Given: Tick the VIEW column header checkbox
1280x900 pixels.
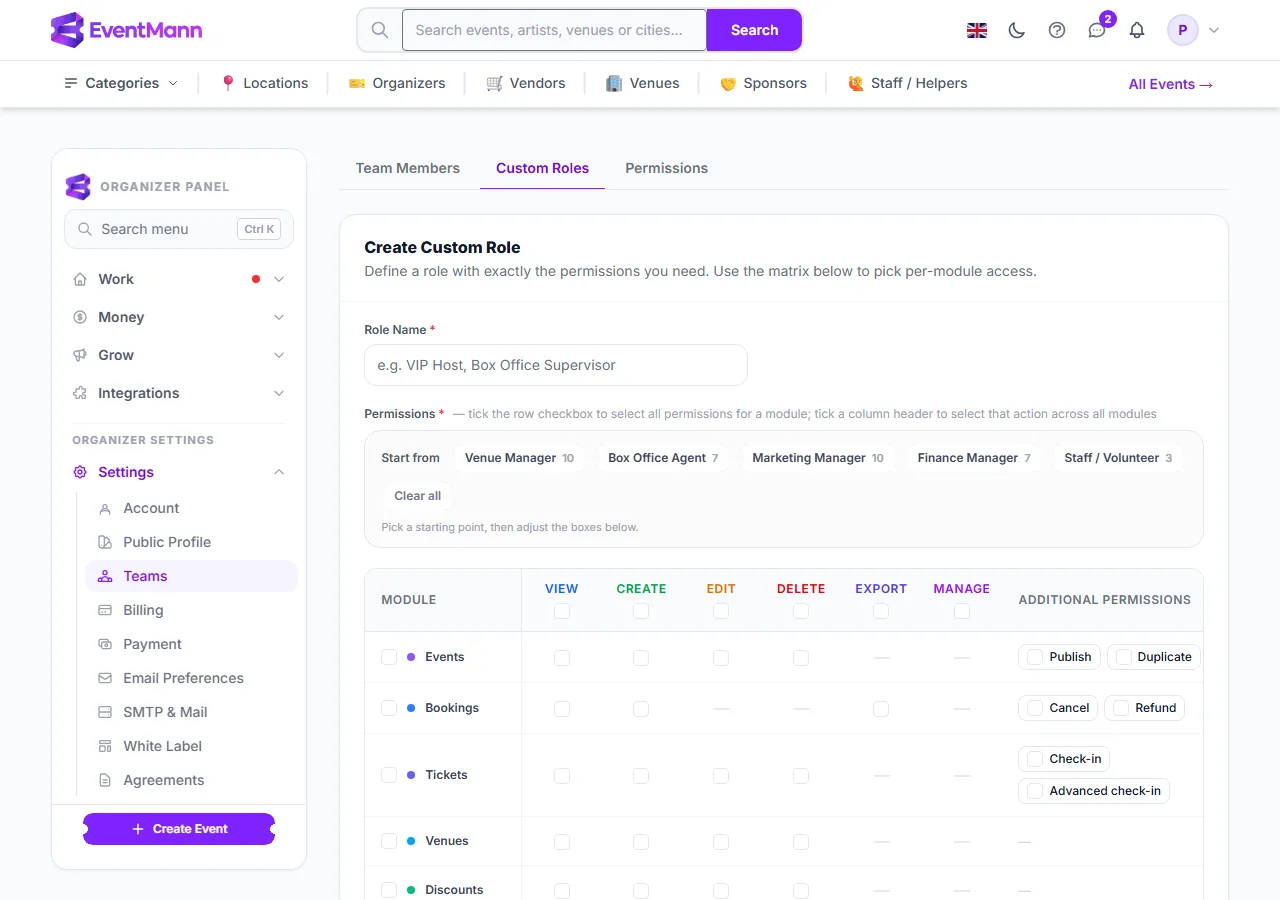Looking at the screenshot, I should point(562,611).
